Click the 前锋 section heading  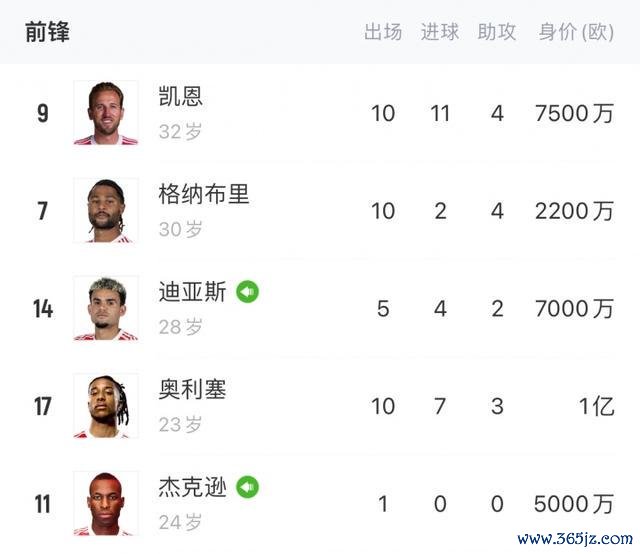(47, 32)
